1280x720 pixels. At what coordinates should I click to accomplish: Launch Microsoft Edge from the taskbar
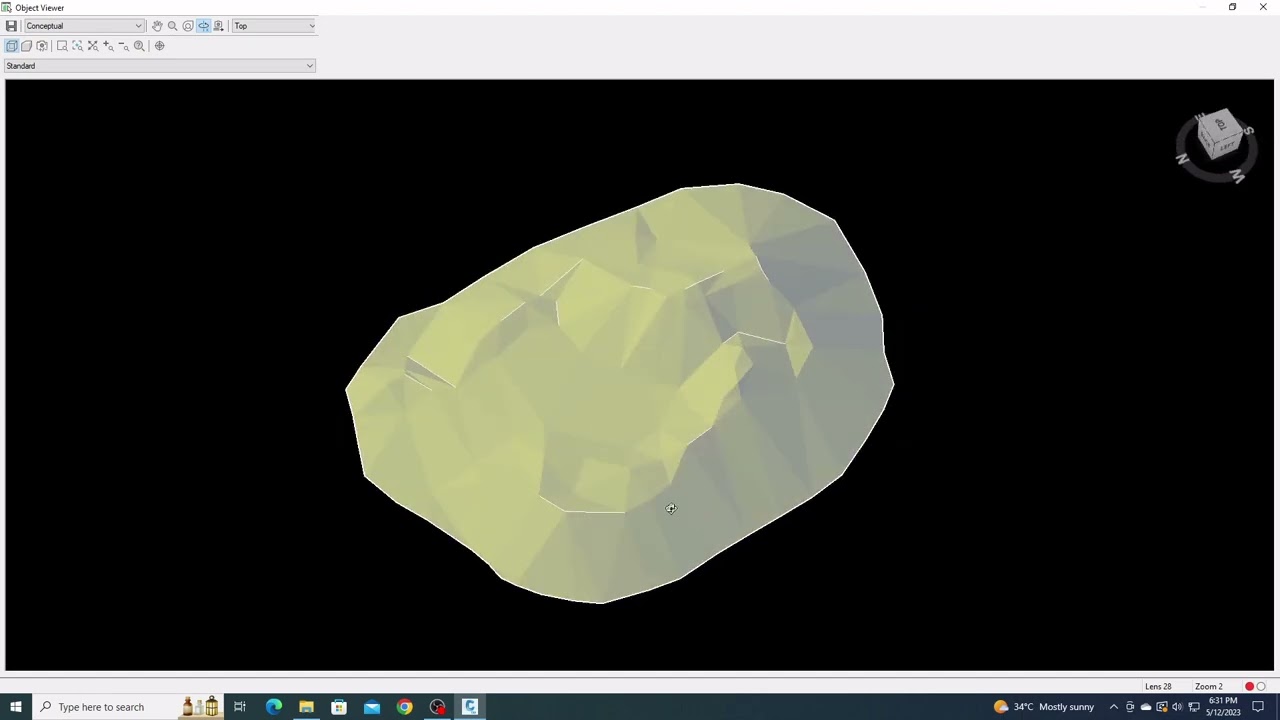pos(273,707)
